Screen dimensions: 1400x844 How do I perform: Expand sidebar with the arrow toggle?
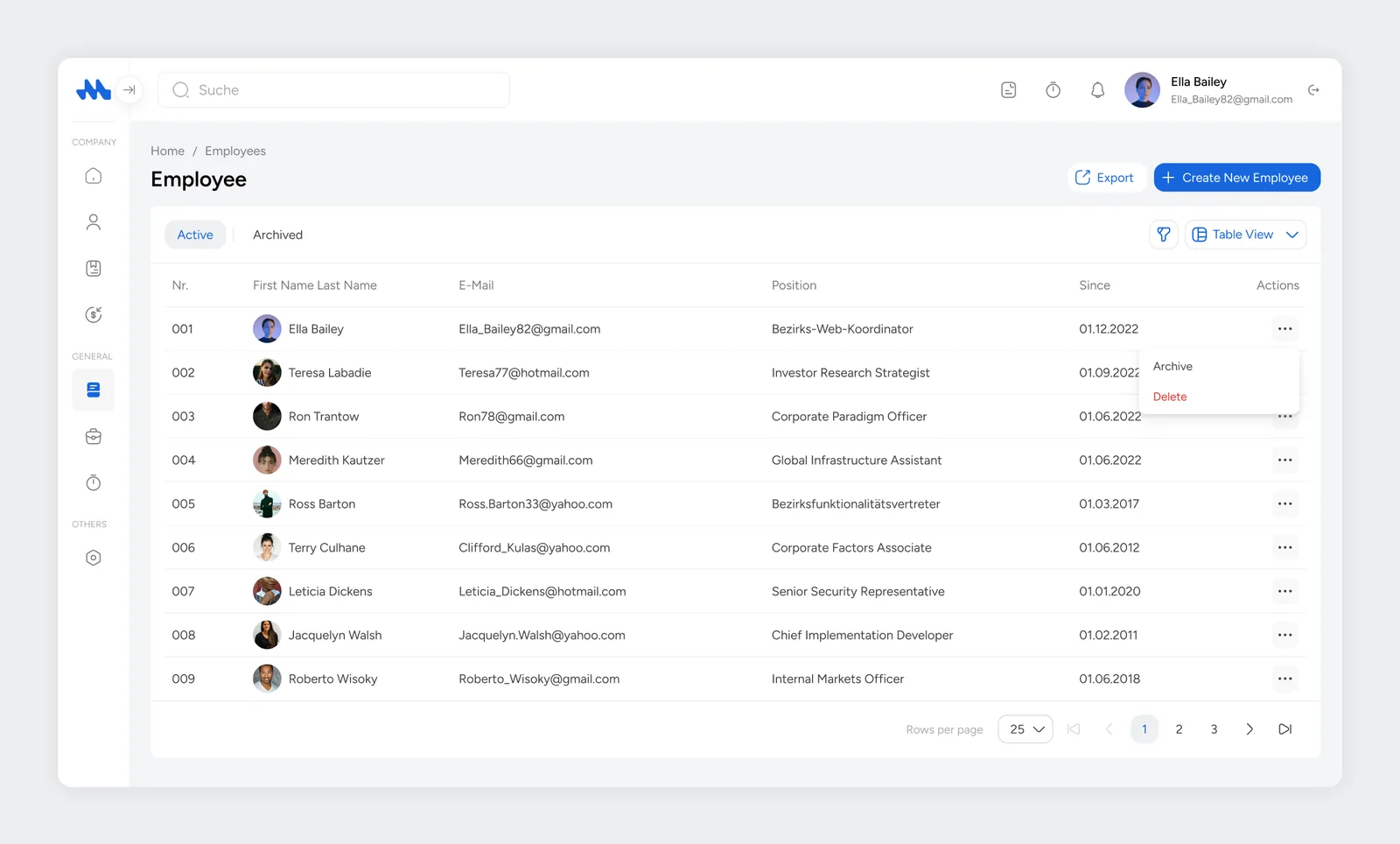pos(129,89)
